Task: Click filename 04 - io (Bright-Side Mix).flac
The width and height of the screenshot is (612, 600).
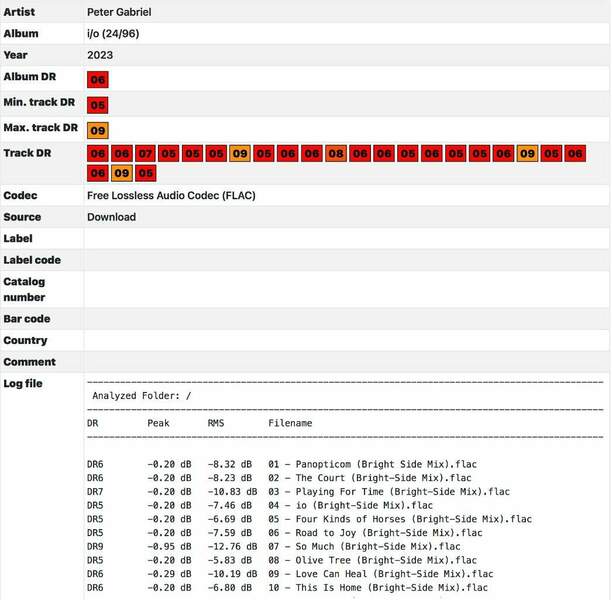Action: (350, 505)
